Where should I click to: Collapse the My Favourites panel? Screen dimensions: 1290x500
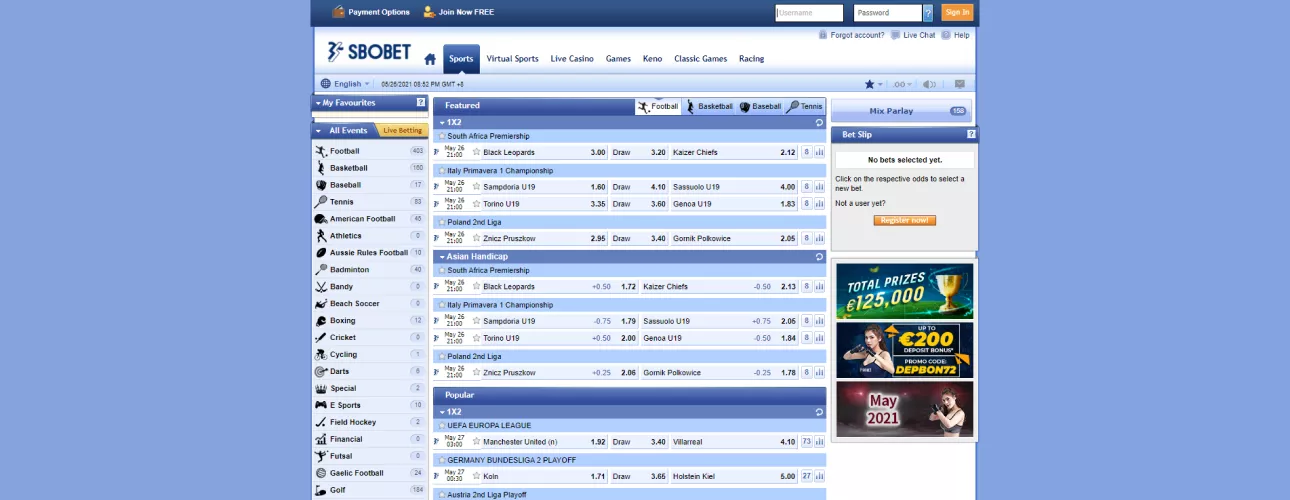click(318, 103)
